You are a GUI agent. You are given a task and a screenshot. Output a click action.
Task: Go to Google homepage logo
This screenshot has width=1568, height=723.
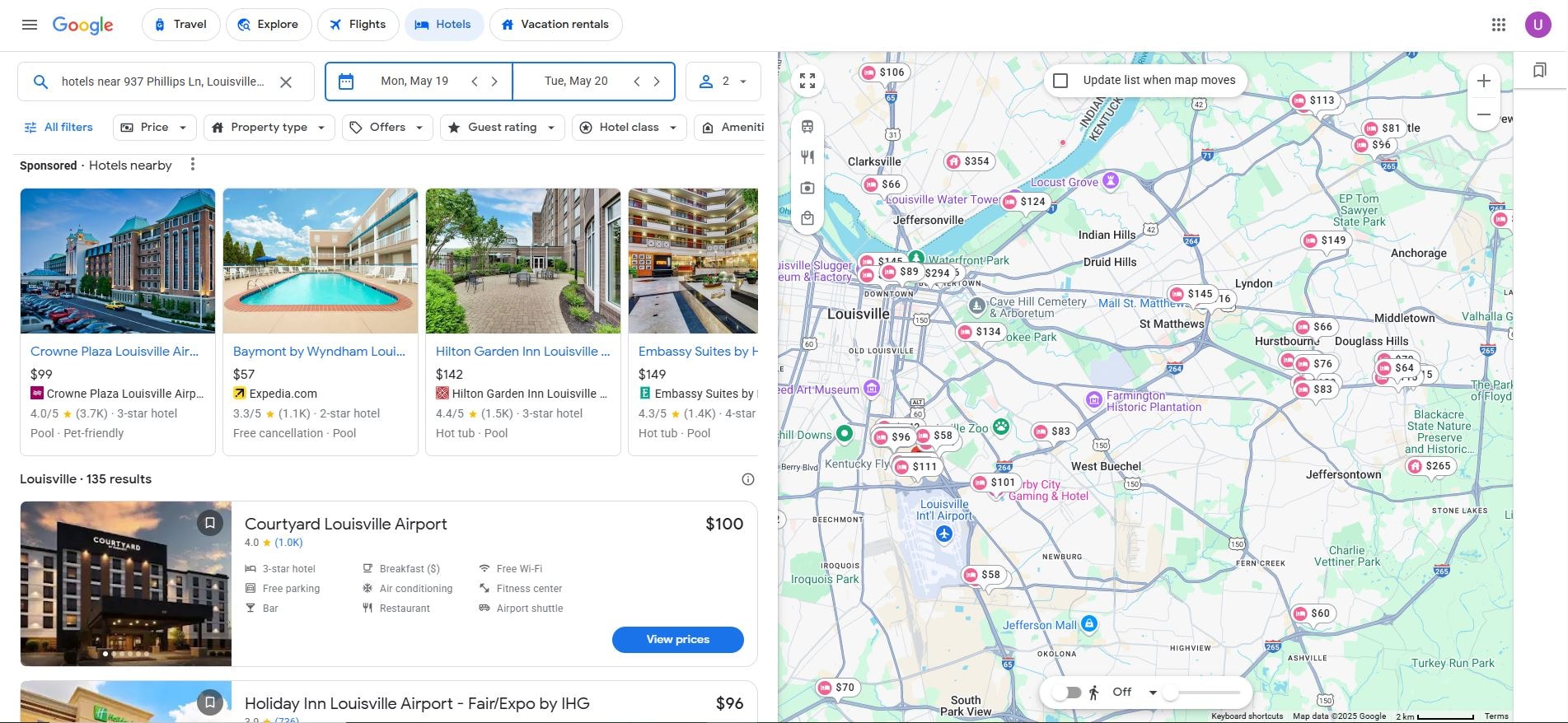tap(82, 25)
